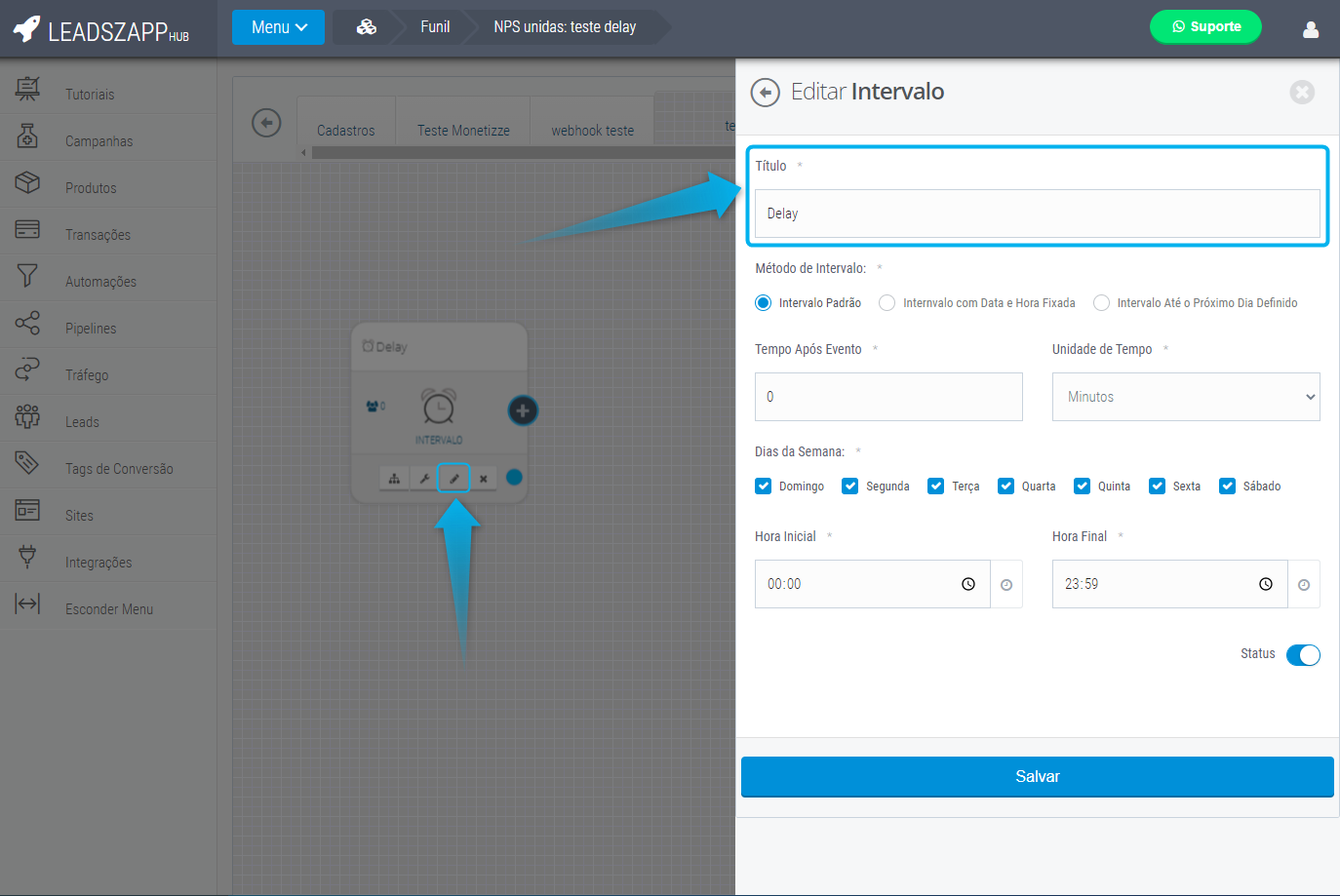Click the pencil edit icon on Delay node

click(x=453, y=479)
